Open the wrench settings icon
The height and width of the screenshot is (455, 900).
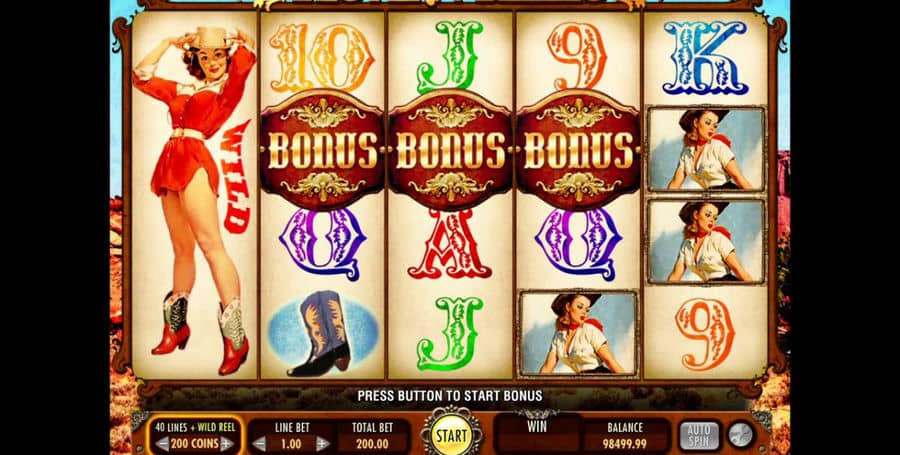[x=739, y=435]
